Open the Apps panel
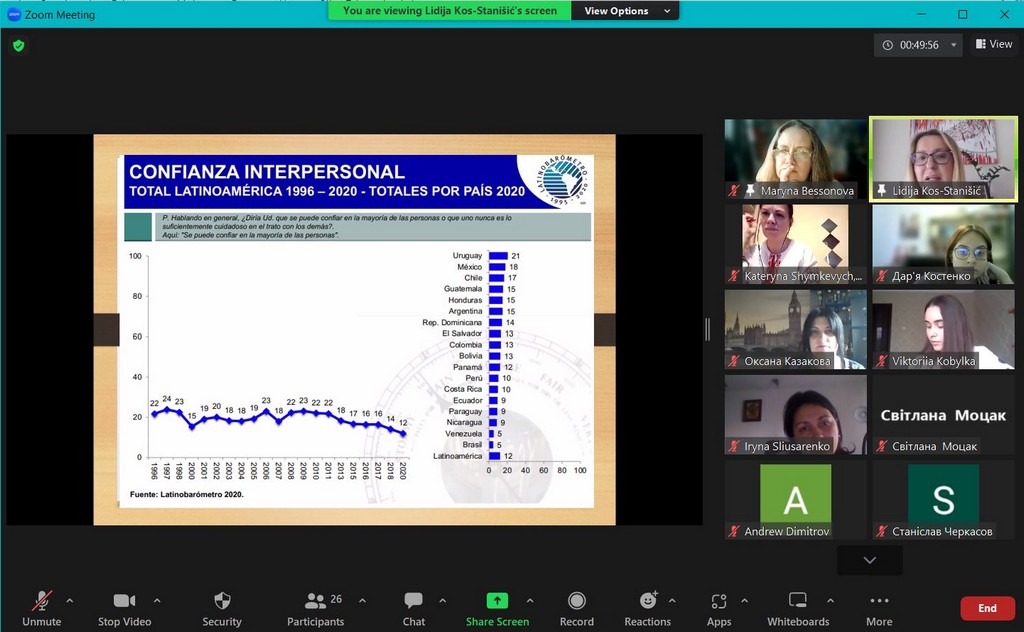Viewport: 1024px width, 632px height. click(x=719, y=608)
